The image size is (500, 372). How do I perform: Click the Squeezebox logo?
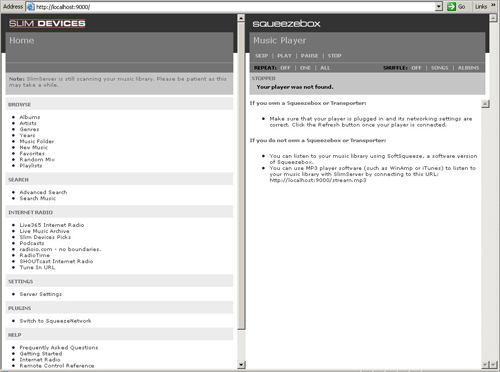pyautogui.click(x=286, y=24)
